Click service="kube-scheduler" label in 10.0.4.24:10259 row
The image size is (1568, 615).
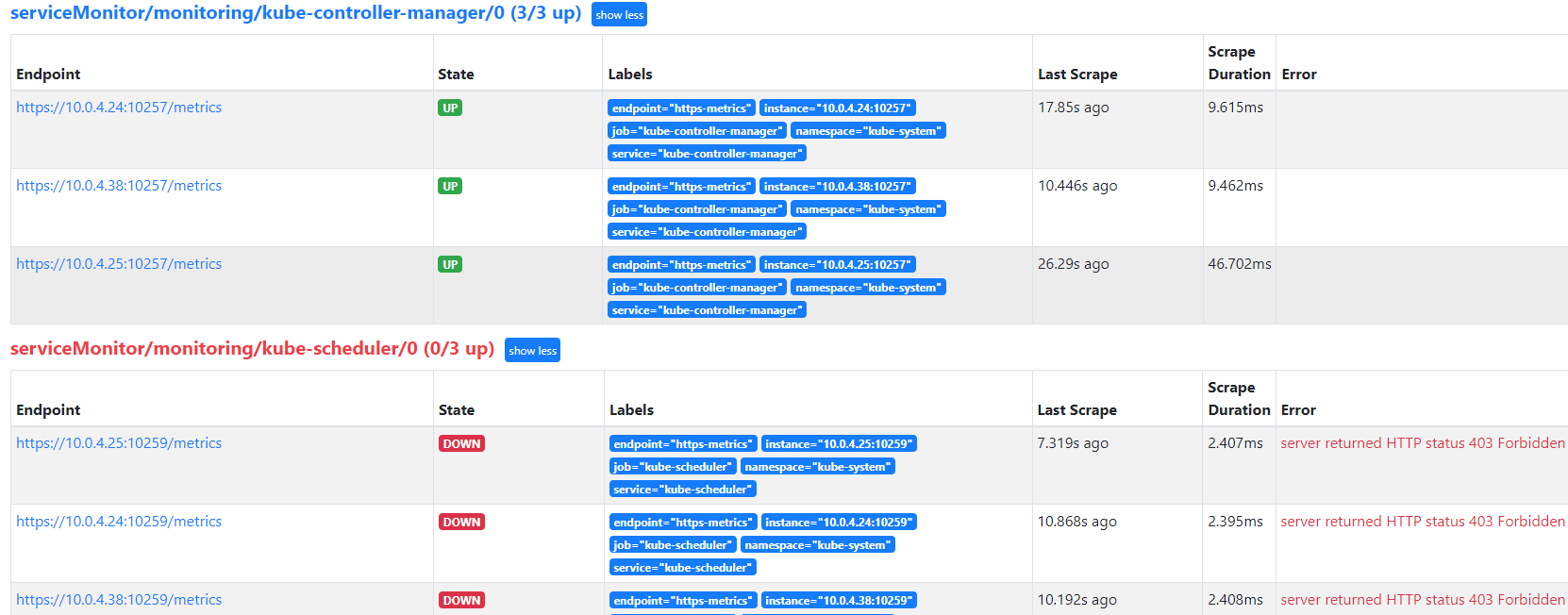(x=683, y=568)
